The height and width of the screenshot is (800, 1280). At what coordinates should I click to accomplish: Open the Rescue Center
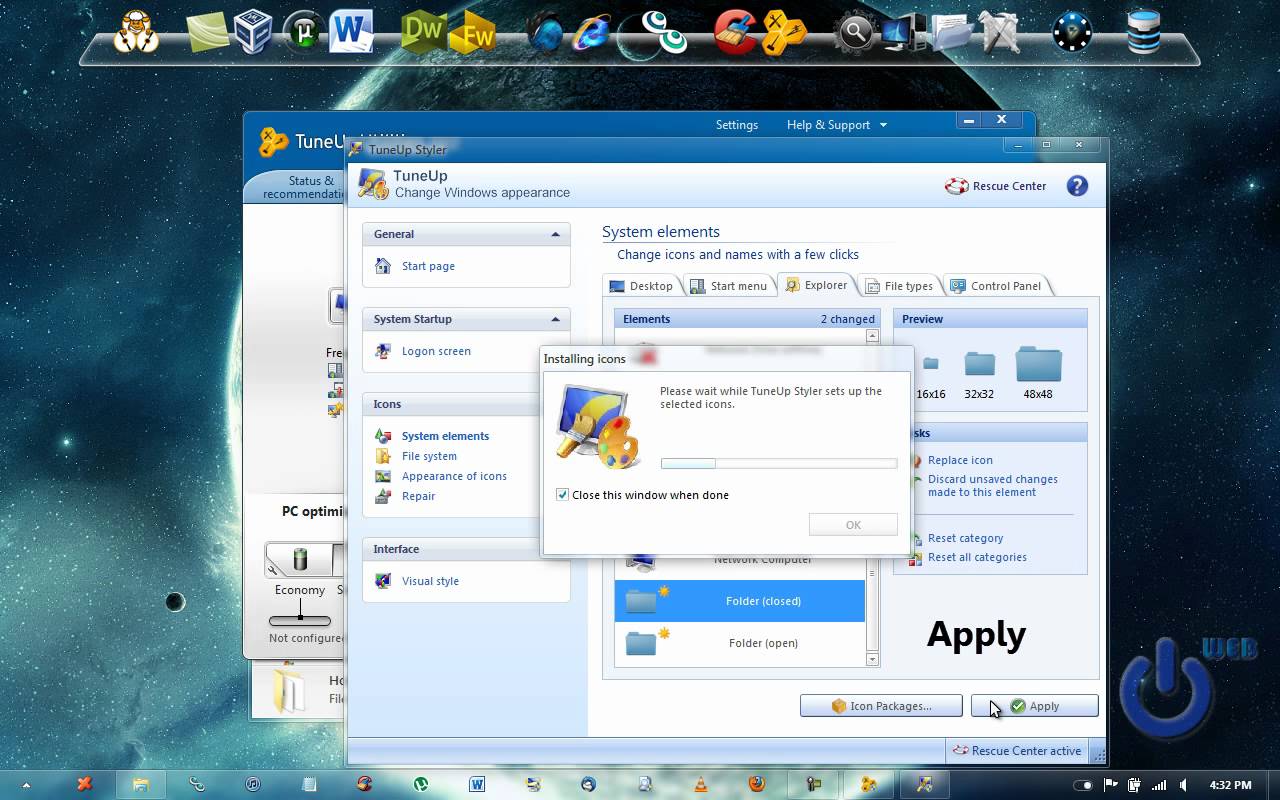click(996, 186)
